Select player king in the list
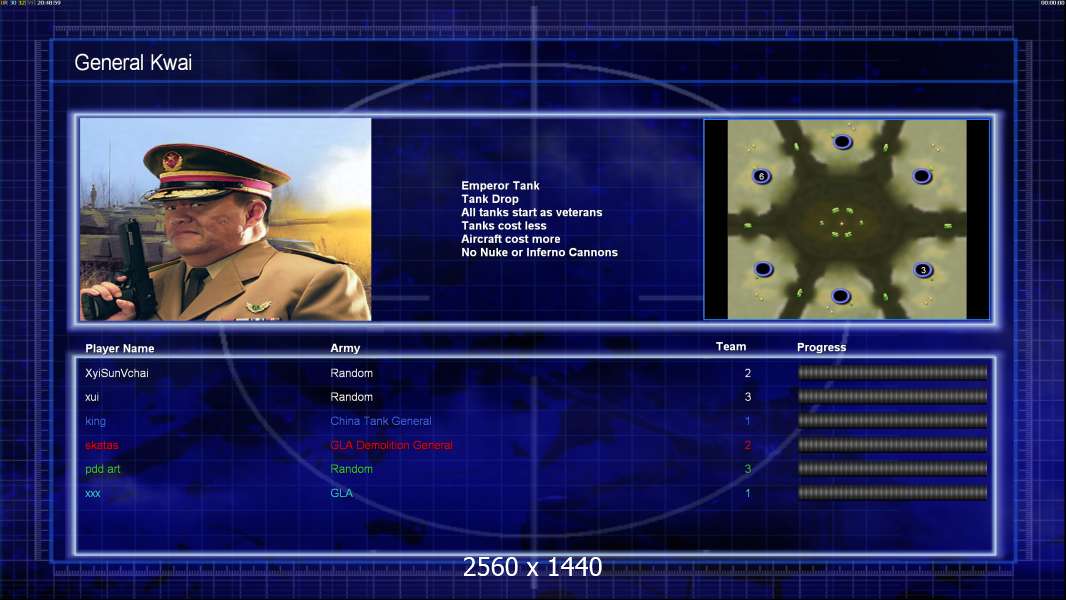Viewport: 1066px width, 600px height. [95, 421]
